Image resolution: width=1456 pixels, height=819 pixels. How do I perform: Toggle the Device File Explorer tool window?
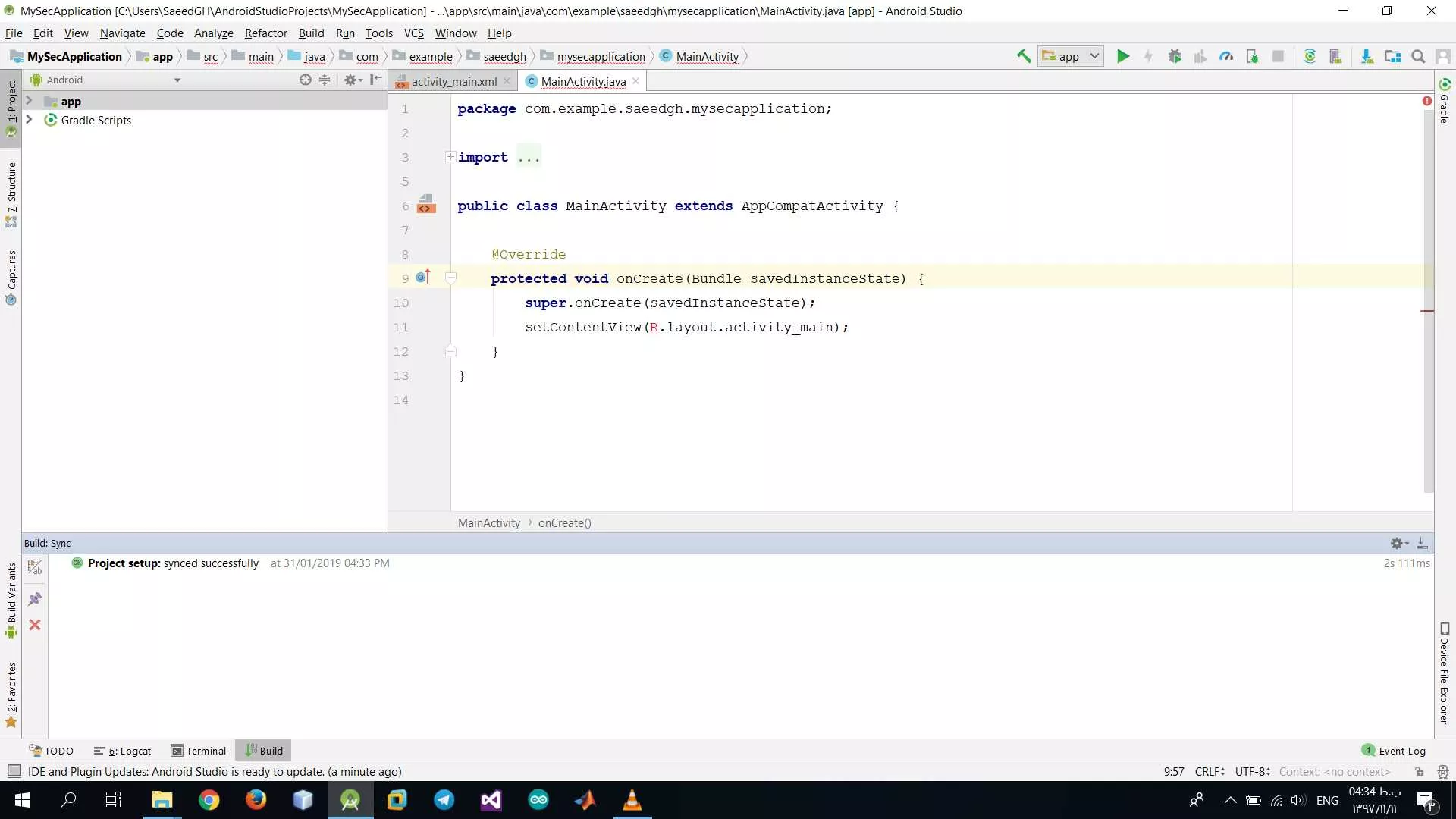tap(1445, 673)
